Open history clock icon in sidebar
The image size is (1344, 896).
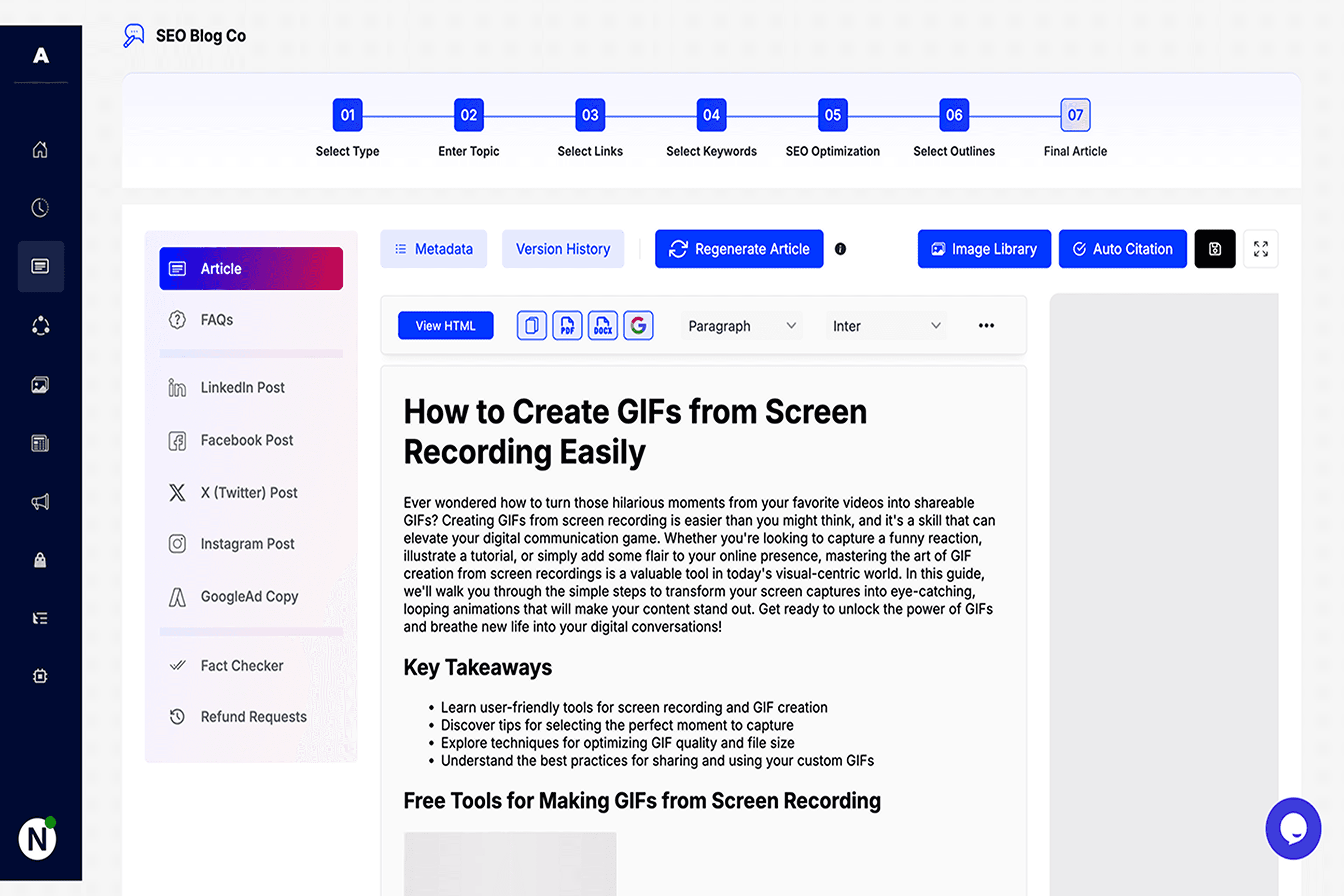pyautogui.click(x=40, y=207)
